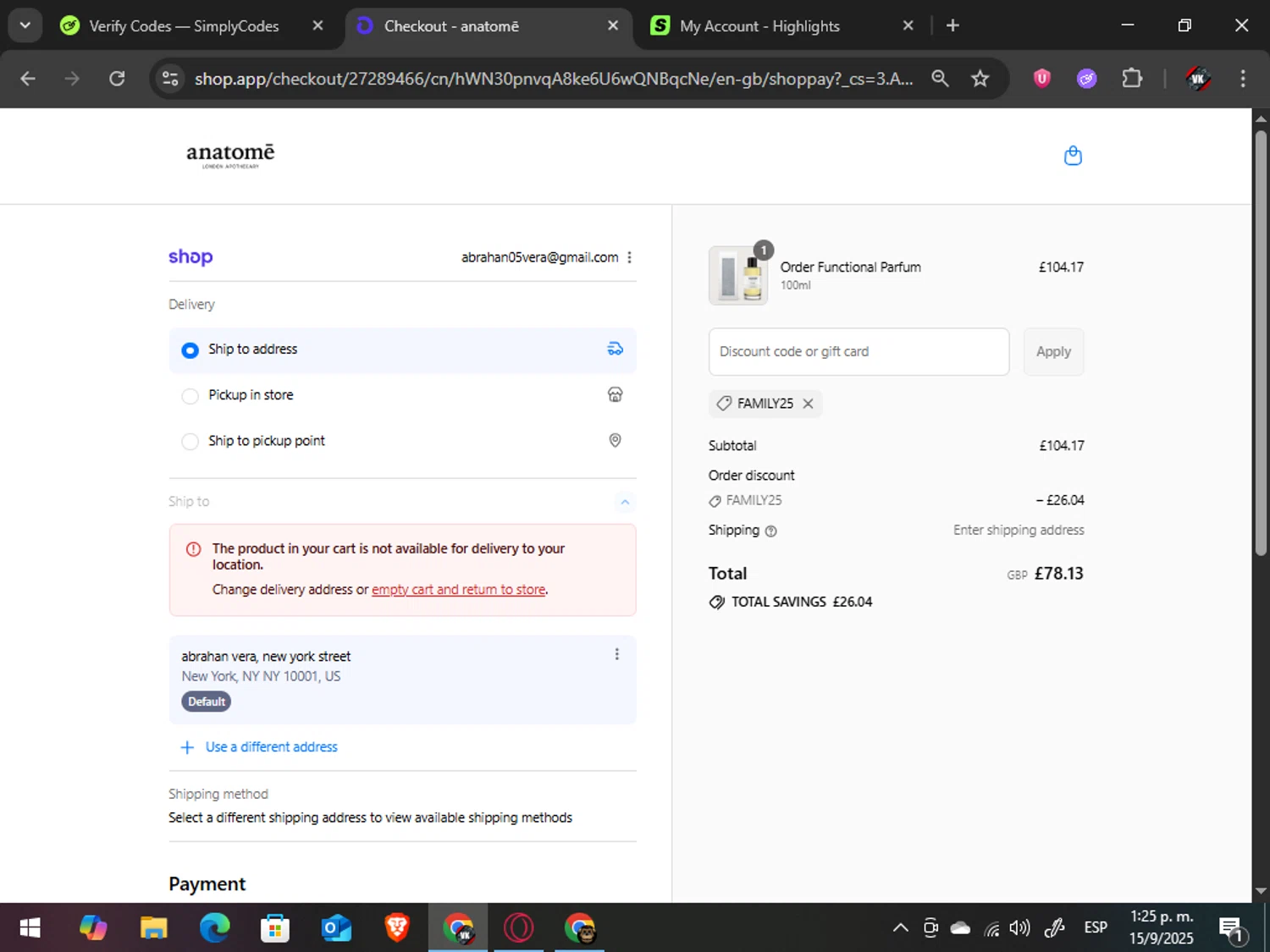Open Chrome three-dot menu

(x=1243, y=79)
